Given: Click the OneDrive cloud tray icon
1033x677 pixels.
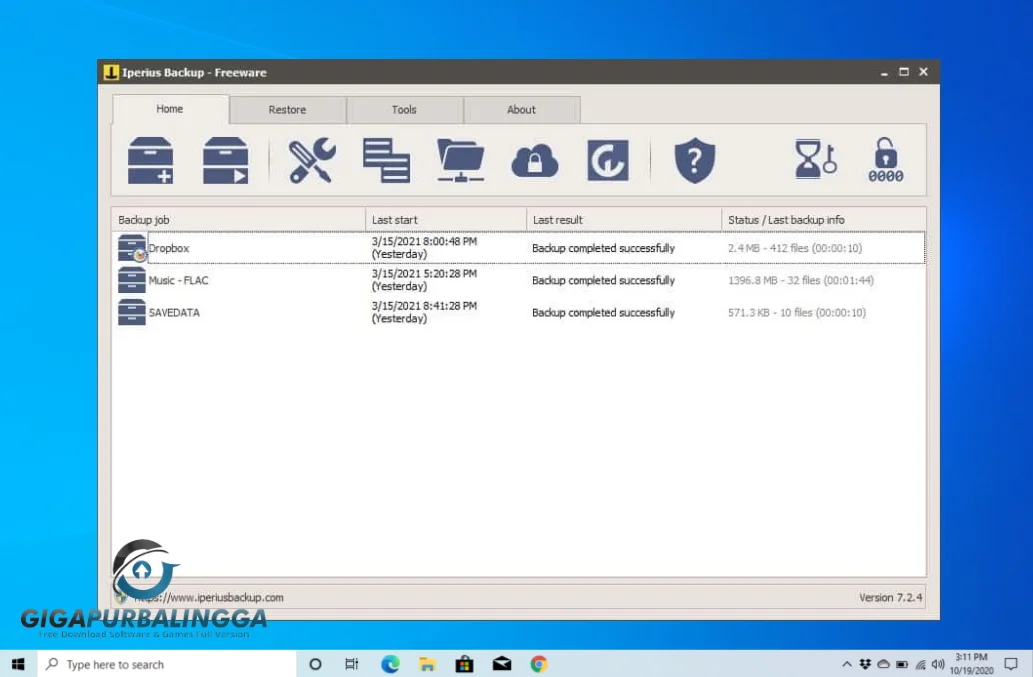Looking at the screenshot, I should coord(883,664).
